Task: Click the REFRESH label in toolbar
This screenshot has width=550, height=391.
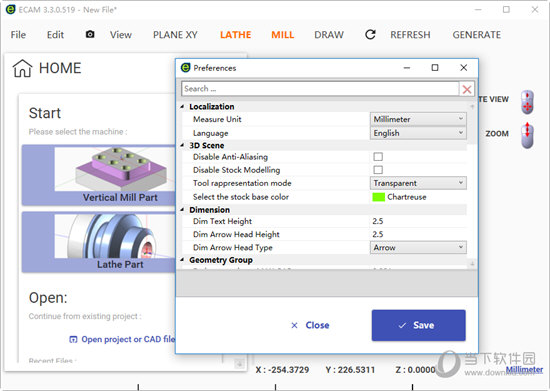Action: (x=410, y=35)
